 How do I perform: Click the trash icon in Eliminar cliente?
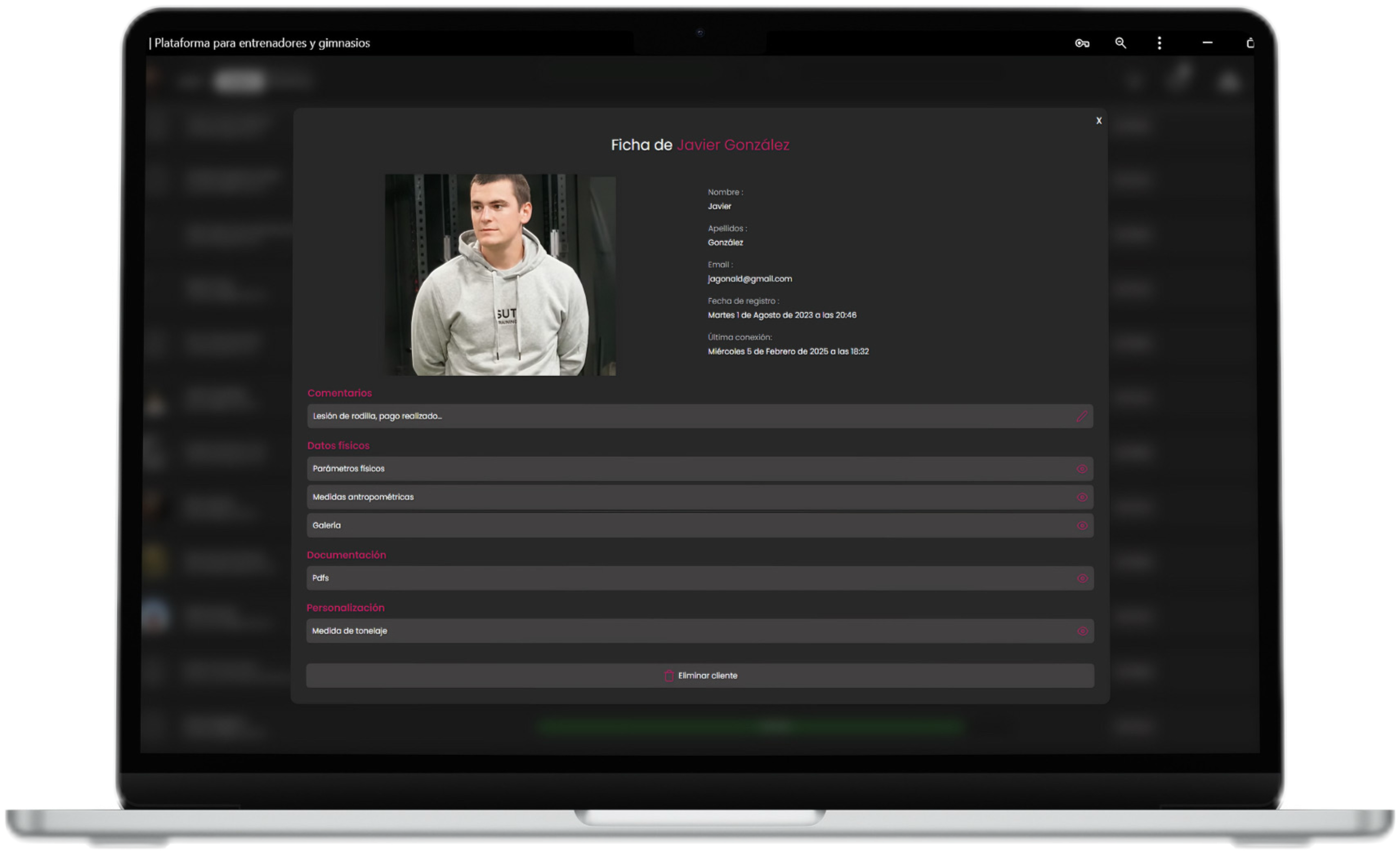coord(669,676)
